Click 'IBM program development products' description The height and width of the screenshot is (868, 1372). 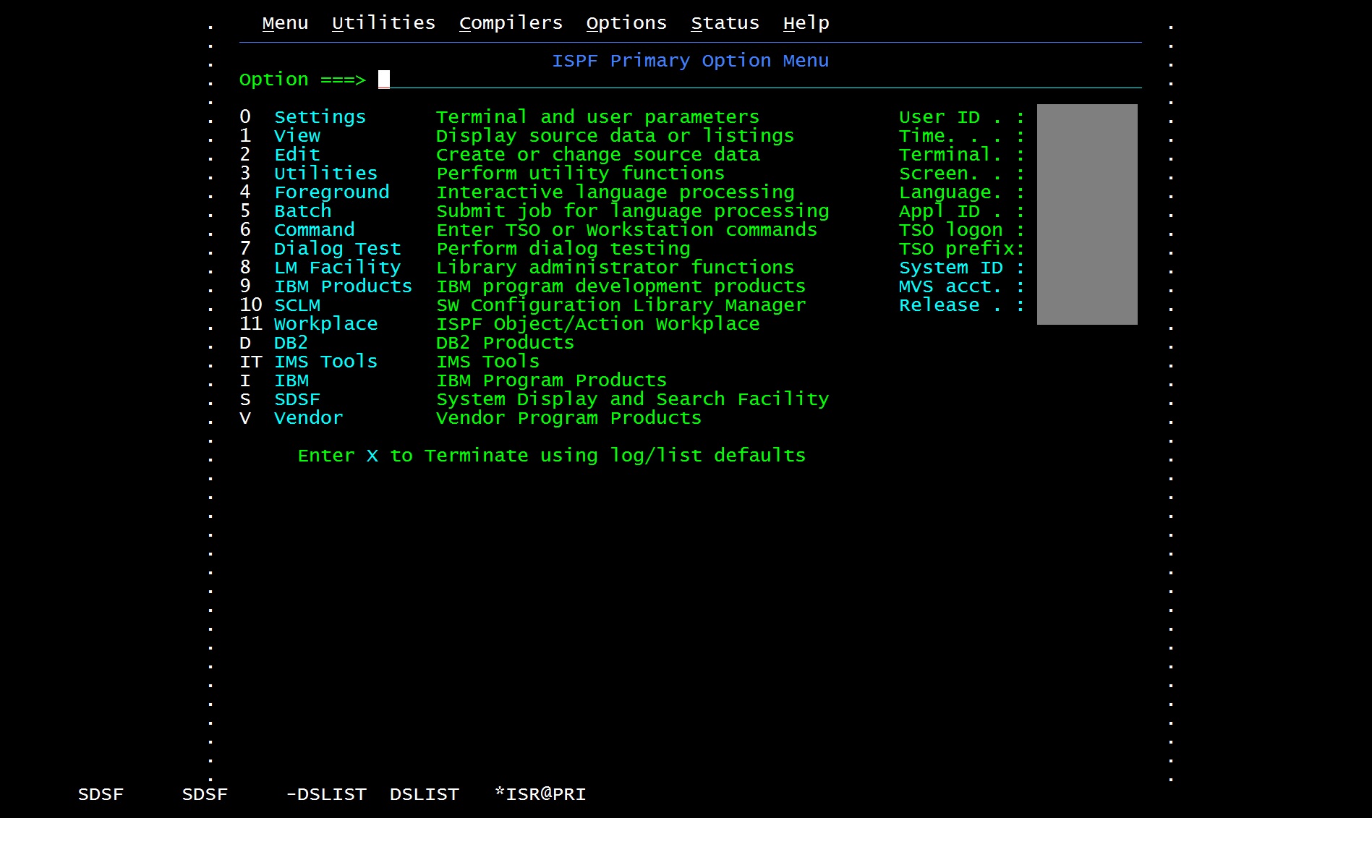[x=621, y=286]
